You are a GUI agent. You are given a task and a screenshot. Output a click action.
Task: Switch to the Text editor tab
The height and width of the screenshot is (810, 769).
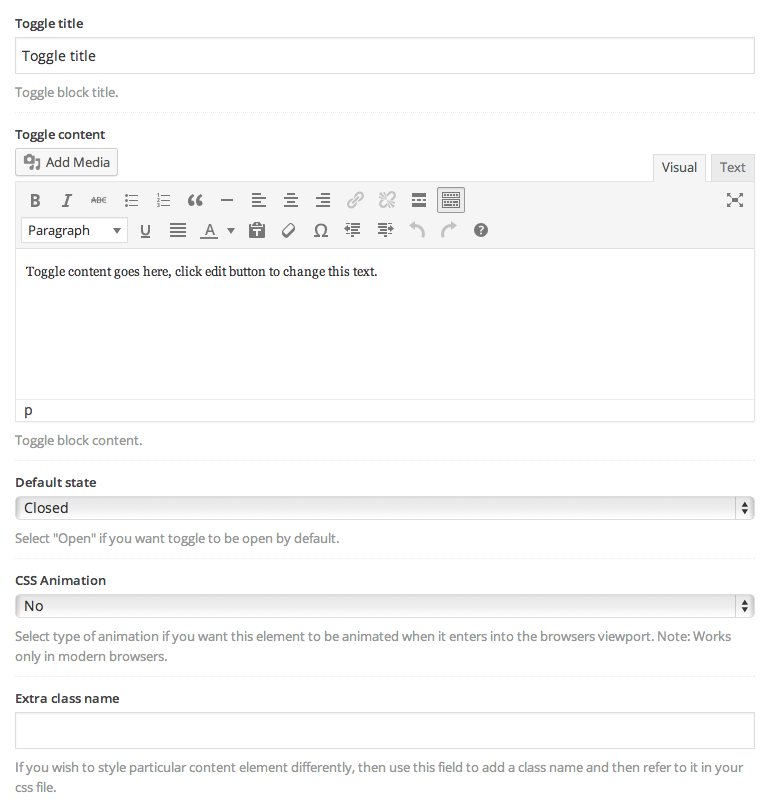(x=732, y=168)
